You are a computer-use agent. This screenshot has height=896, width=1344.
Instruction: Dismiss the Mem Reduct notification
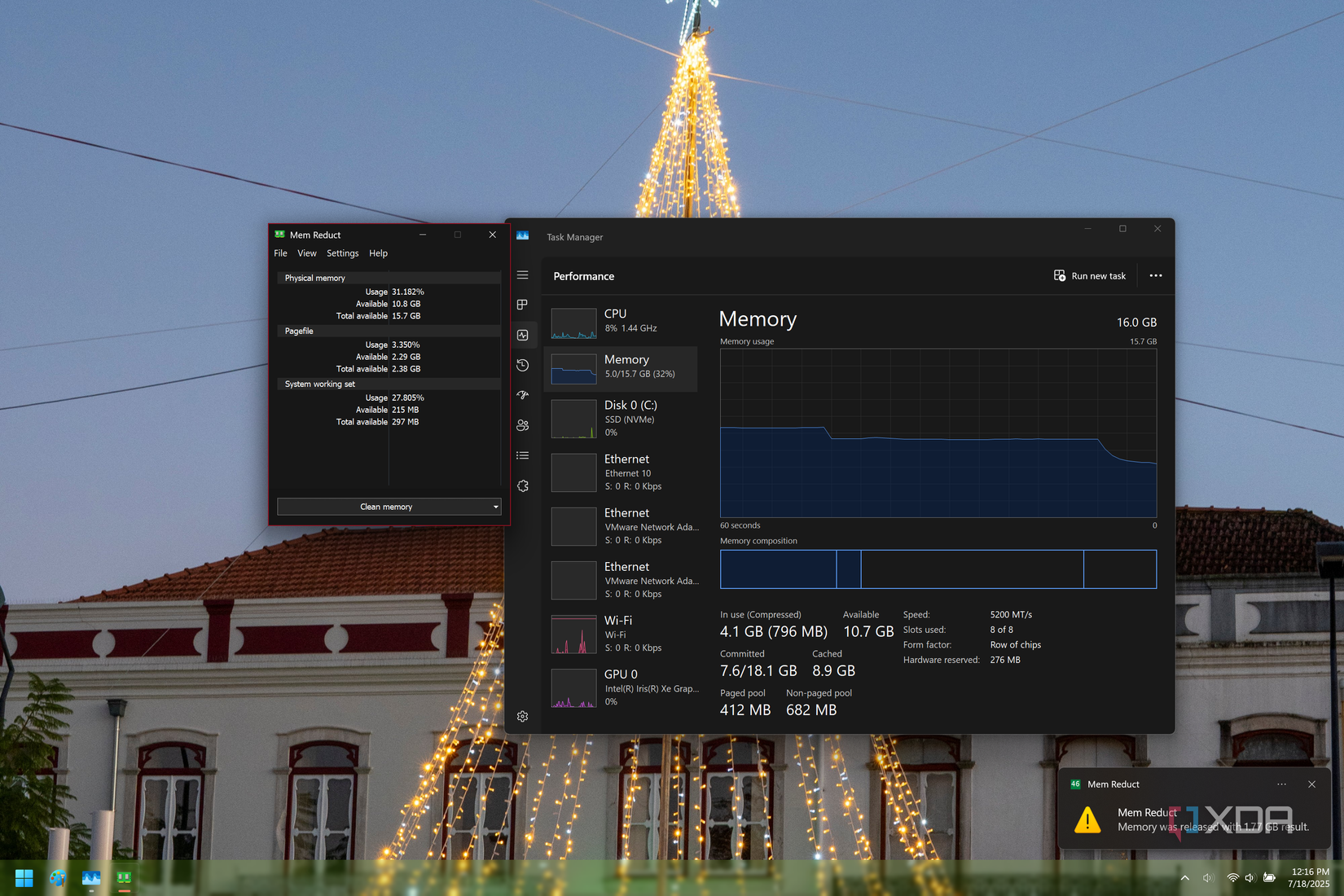(1311, 784)
